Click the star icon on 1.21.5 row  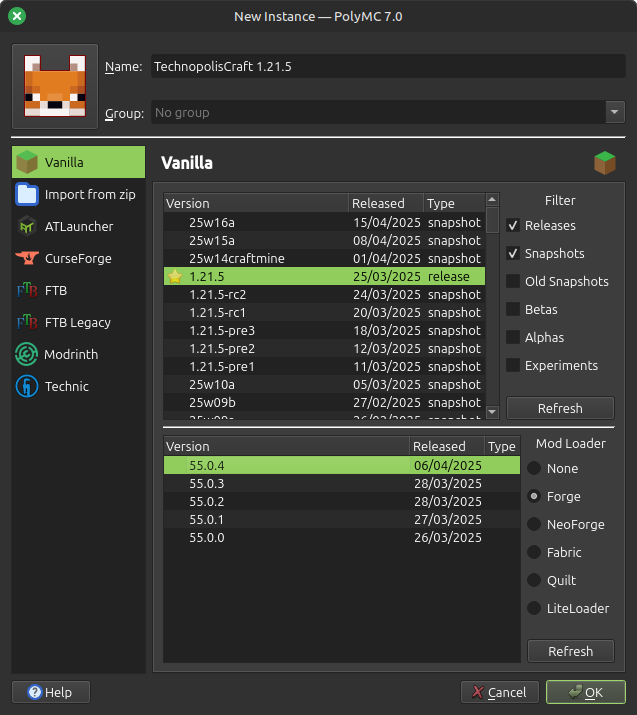[175, 276]
